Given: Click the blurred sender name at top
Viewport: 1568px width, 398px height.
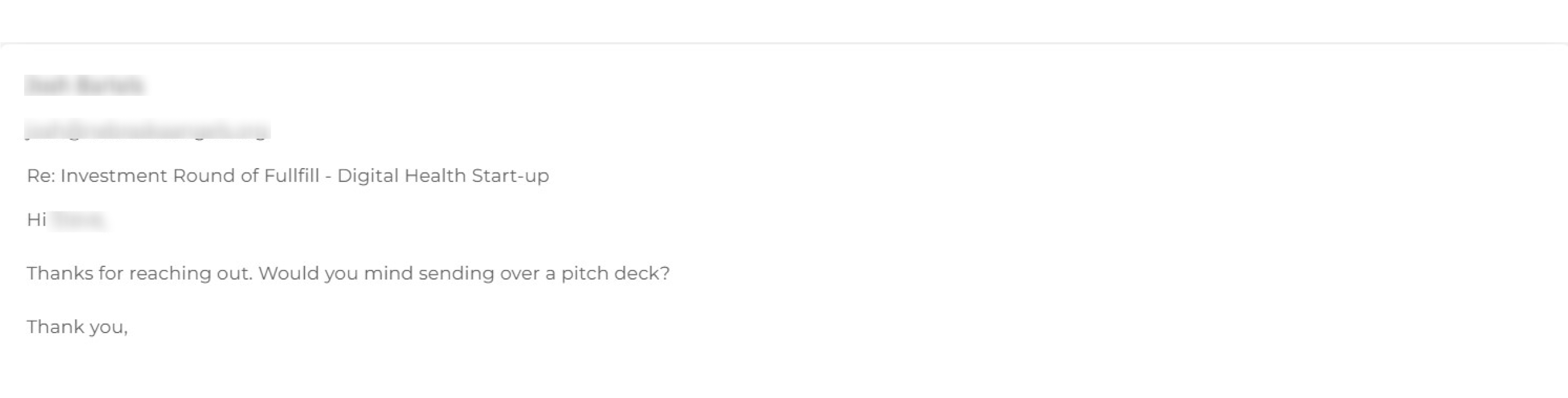Looking at the screenshot, I should click(84, 85).
